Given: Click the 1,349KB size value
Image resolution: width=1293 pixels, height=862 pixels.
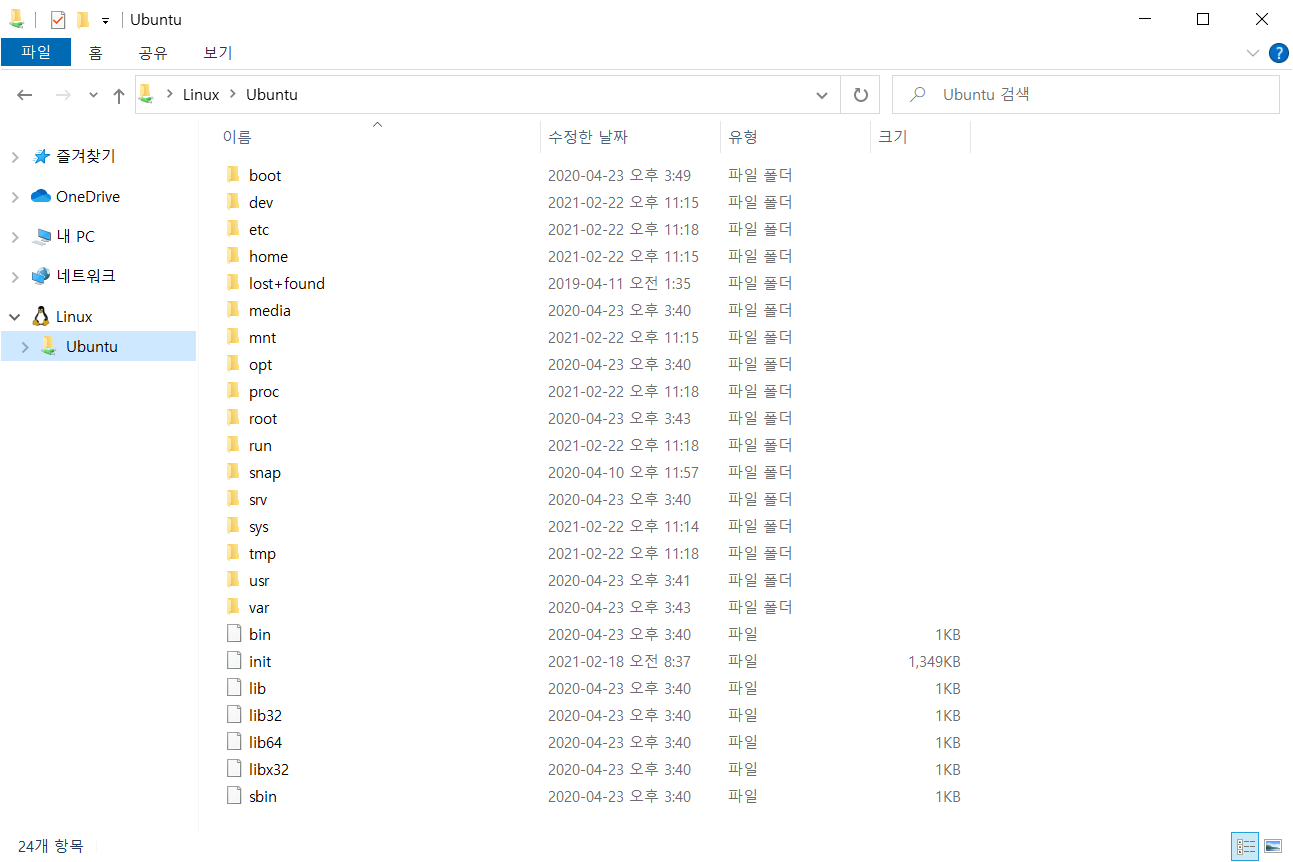Looking at the screenshot, I should [934, 661].
